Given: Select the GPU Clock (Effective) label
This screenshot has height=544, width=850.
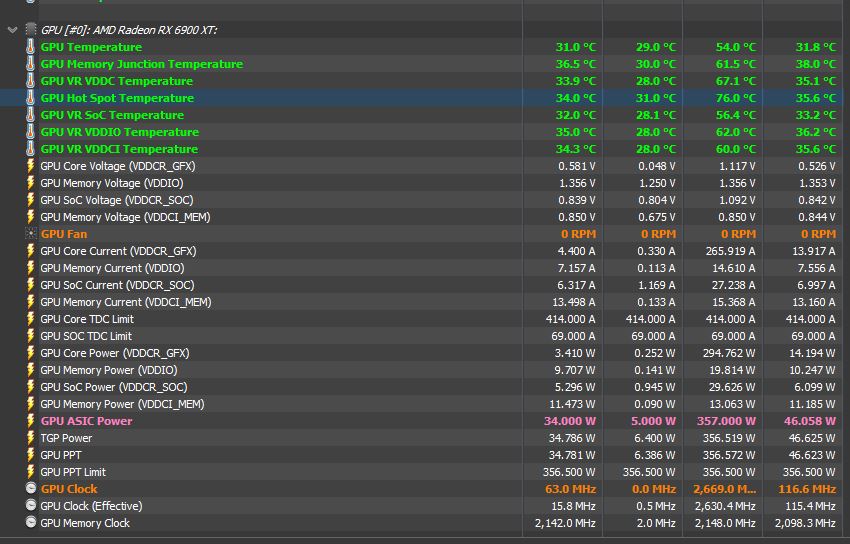Looking at the screenshot, I should (x=91, y=506).
